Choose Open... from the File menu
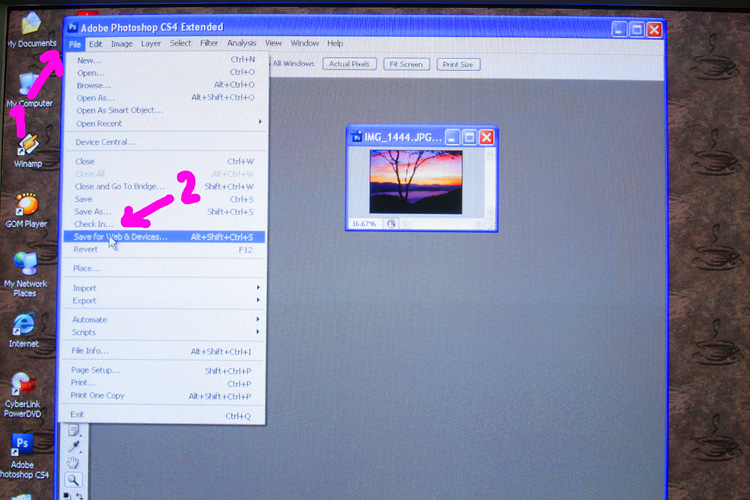The height and width of the screenshot is (500, 750). (x=165, y=73)
